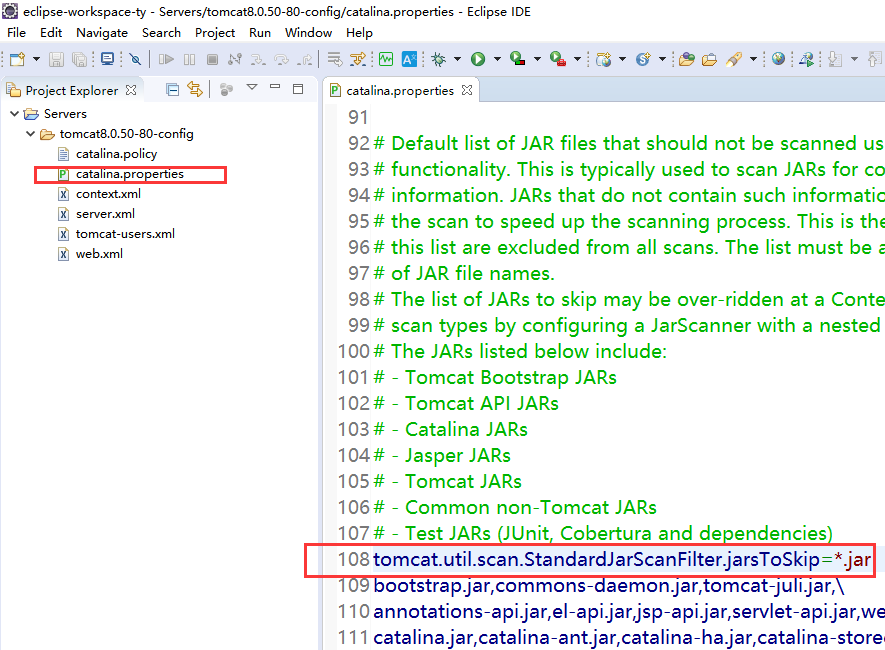Click the Save toolbar icon
Screen dimensions: 885x650
pyautogui.click(x=56, y=59)
